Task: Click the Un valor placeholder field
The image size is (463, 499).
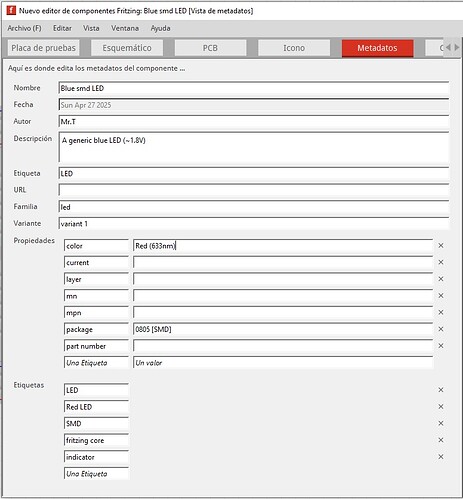Action: click(x=283, y=362)
